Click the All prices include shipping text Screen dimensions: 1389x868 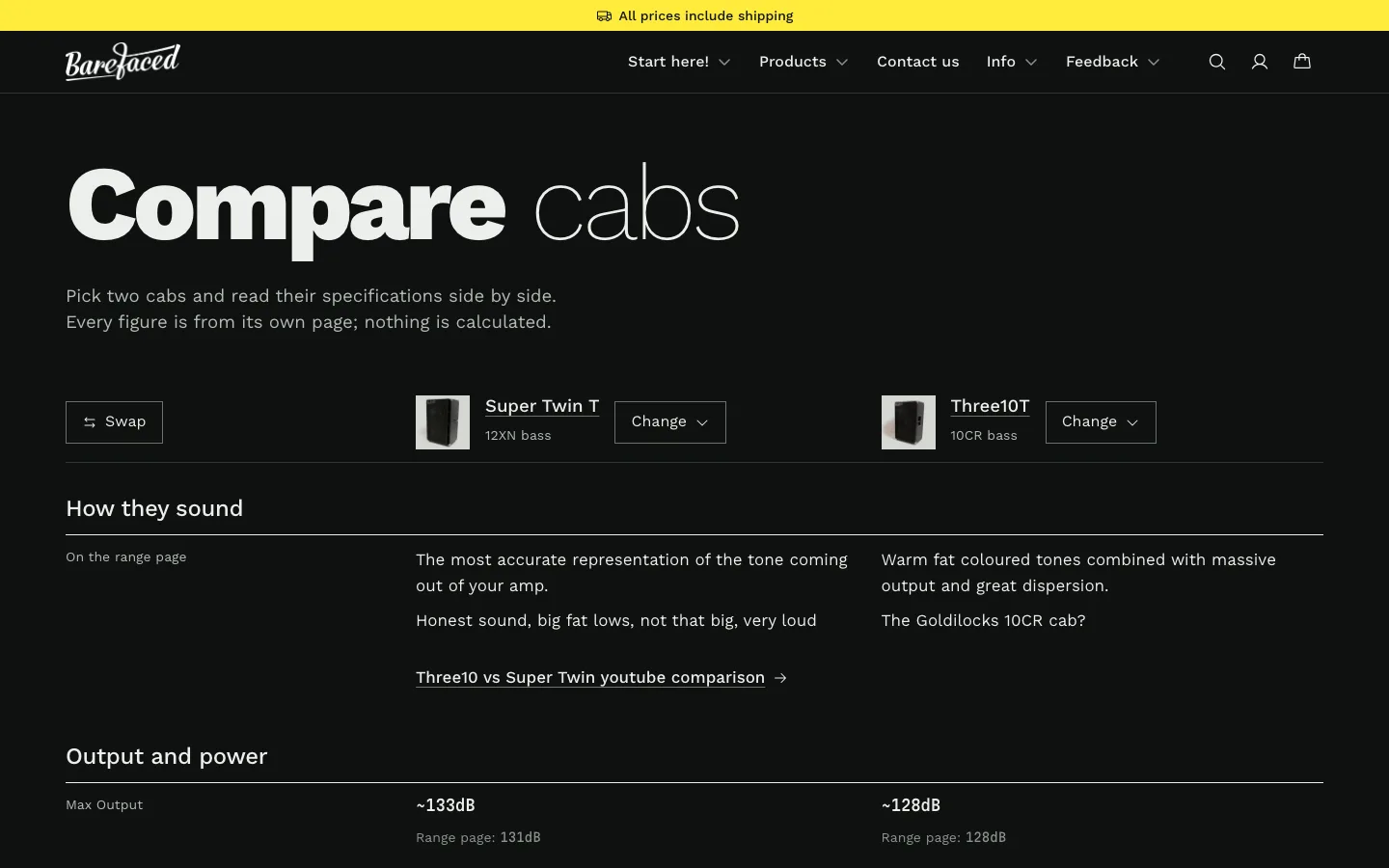coord(706,15)
